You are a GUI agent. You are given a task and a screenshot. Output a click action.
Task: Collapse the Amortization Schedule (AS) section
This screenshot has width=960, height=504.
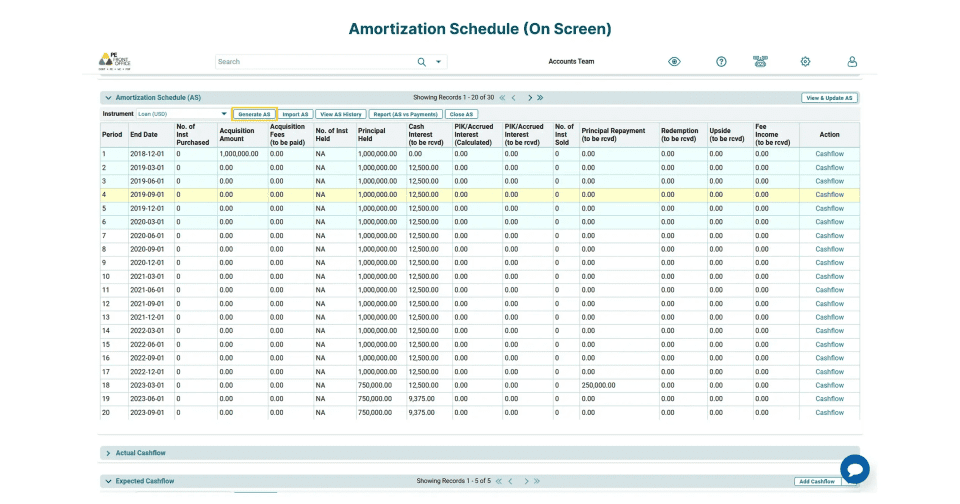coord(108,97)
